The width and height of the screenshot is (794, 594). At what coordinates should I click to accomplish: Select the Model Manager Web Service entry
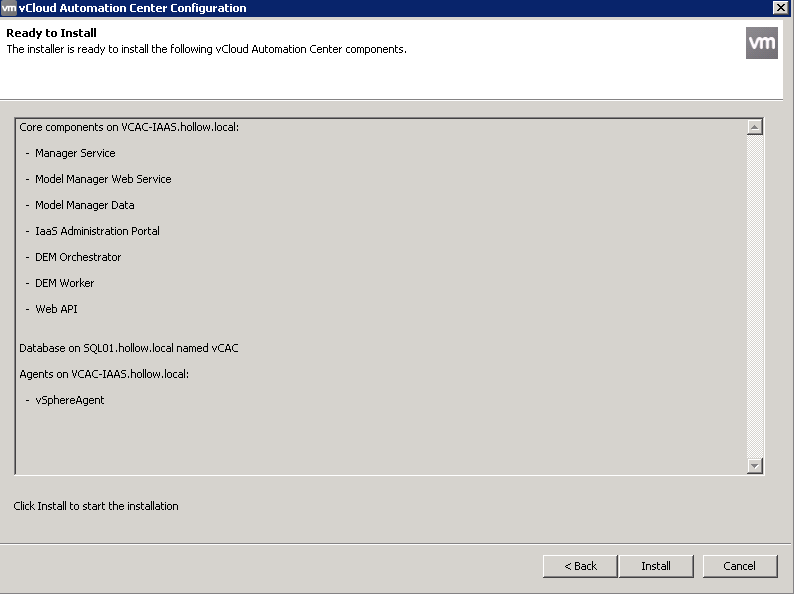point(103,179)
